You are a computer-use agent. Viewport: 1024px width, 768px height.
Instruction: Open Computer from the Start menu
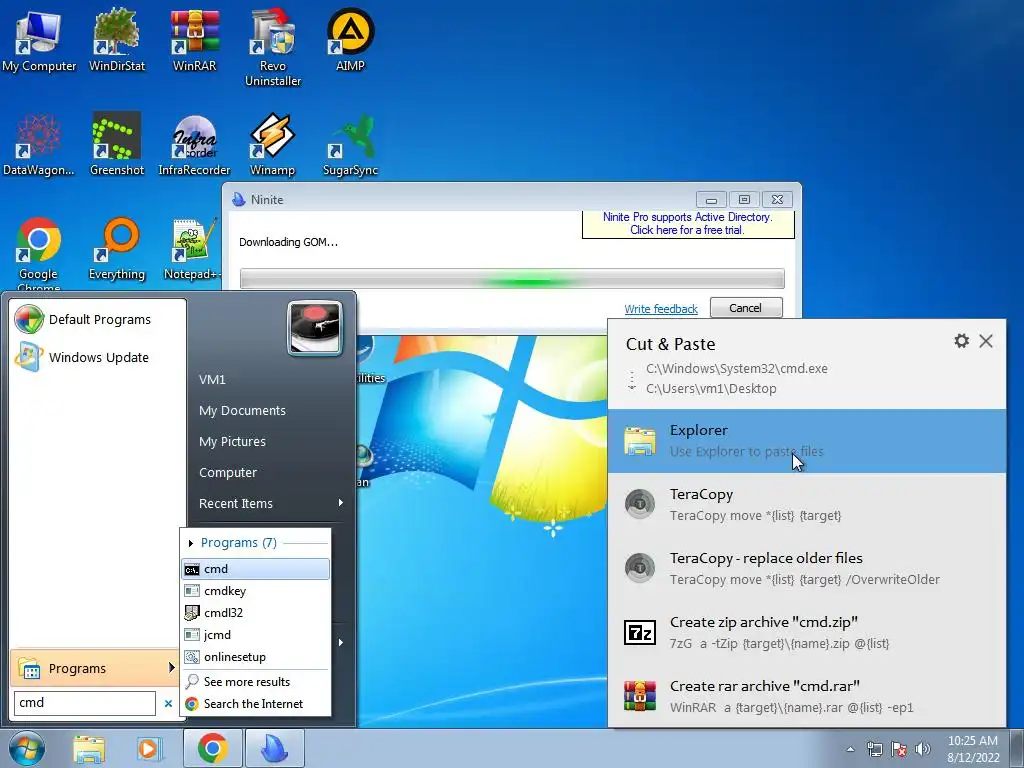click(228, 472)
